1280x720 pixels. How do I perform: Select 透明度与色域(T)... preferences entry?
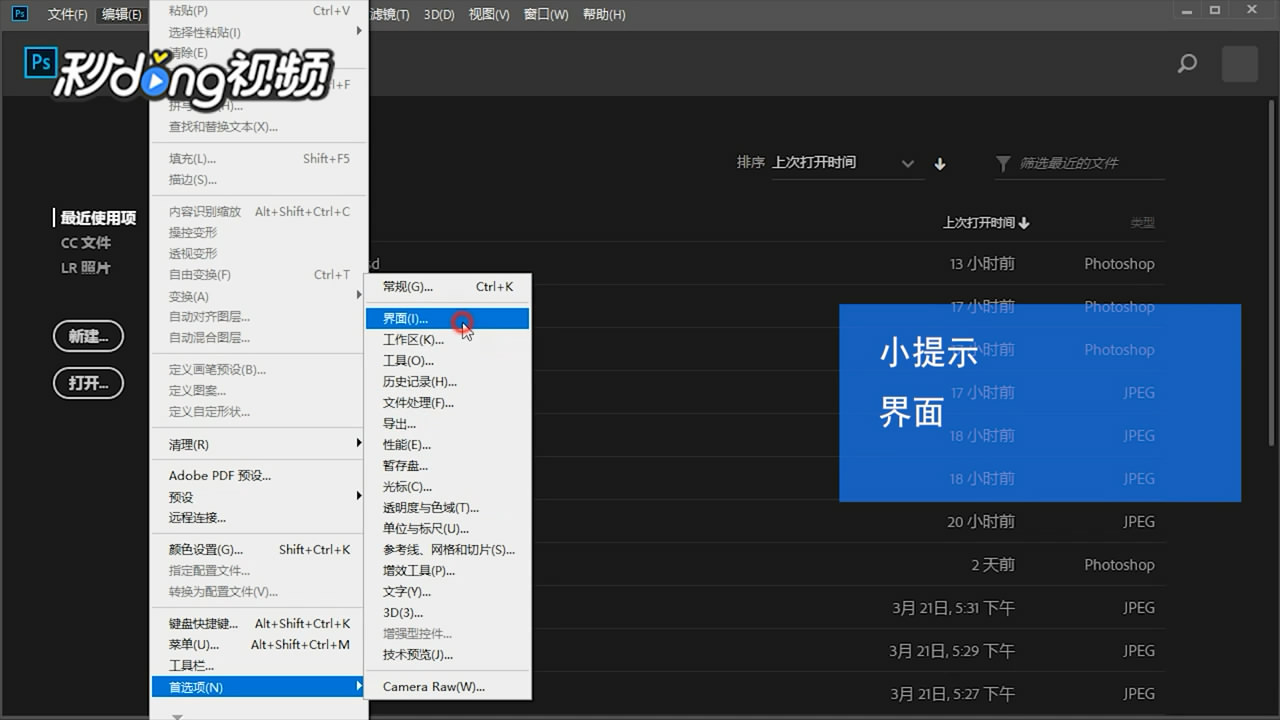[x=447, y=507]
